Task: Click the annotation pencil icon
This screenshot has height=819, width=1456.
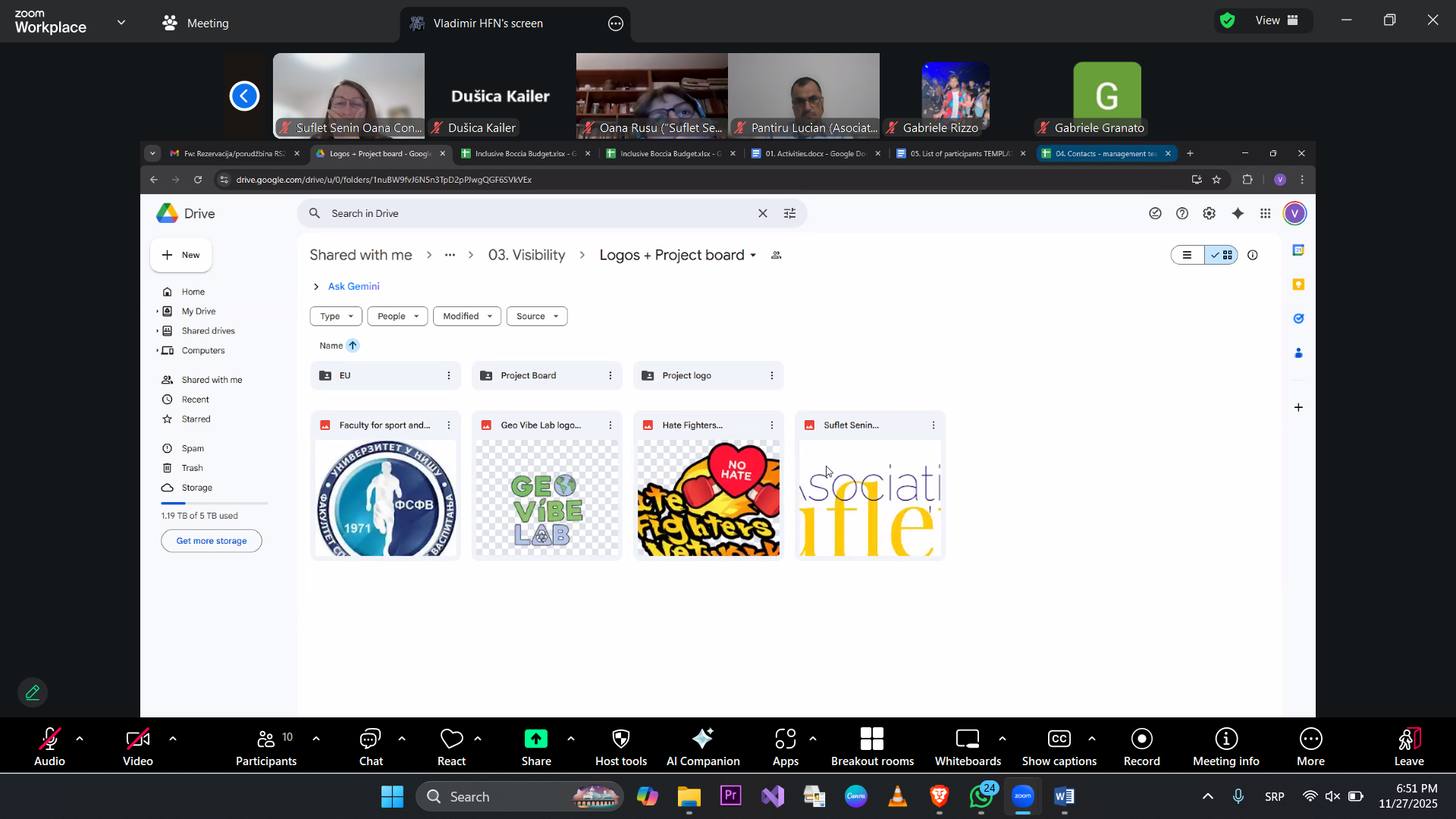Action: point(33,692)
